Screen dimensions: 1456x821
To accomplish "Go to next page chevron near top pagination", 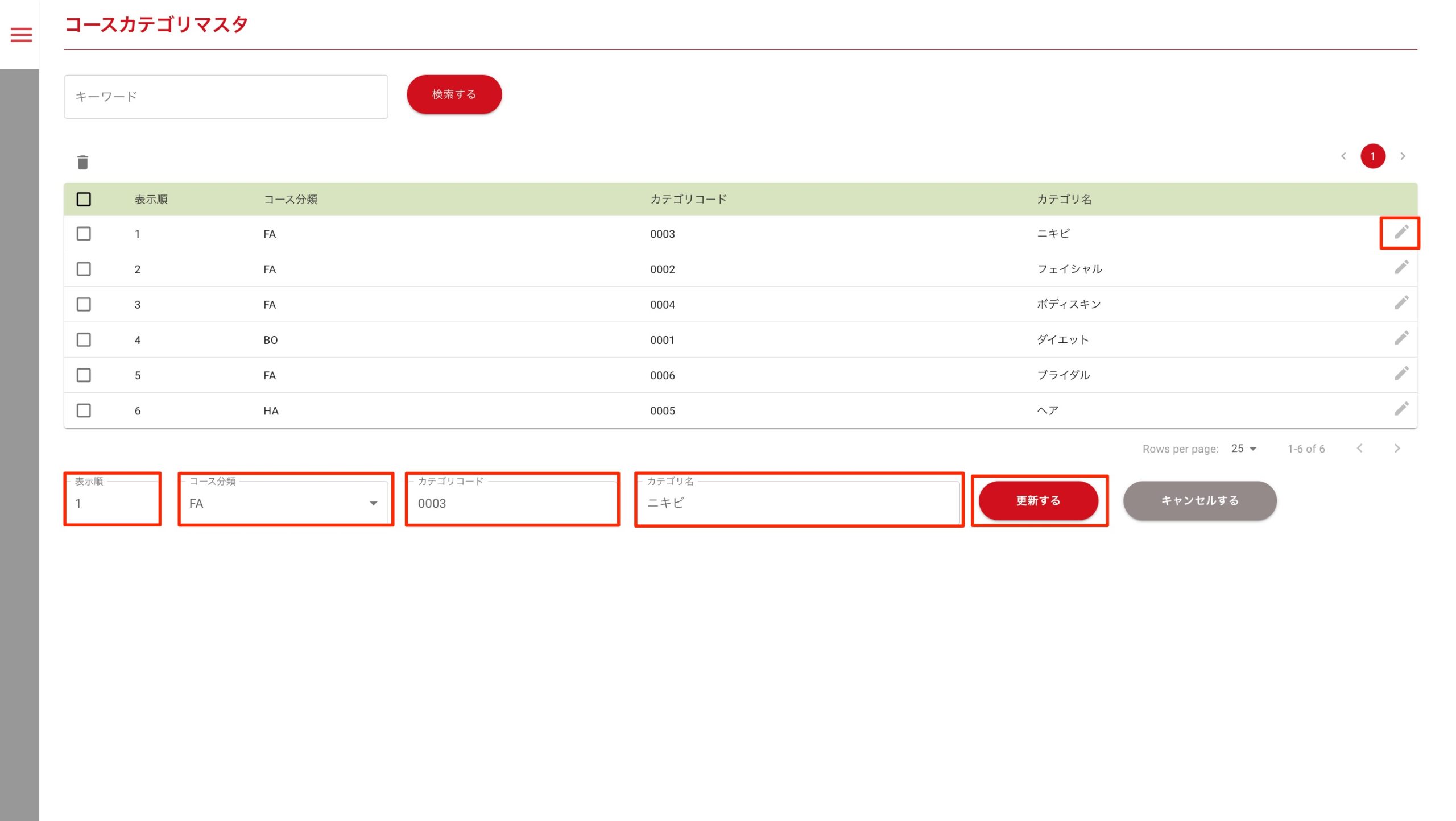I will [1403, 156].
